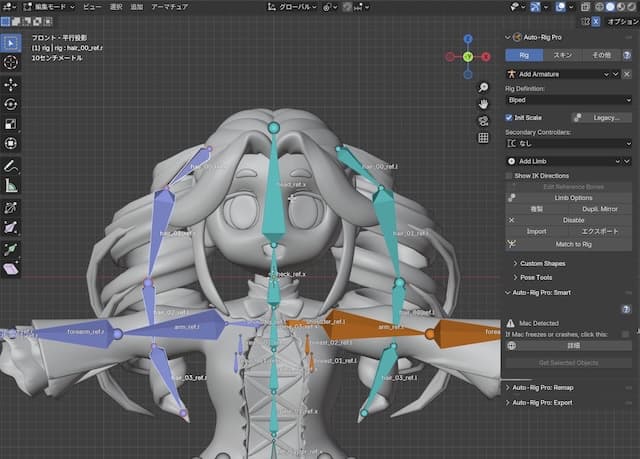
Task: Uncheck the Init Scale checkbox
Action: coord(509,117)
